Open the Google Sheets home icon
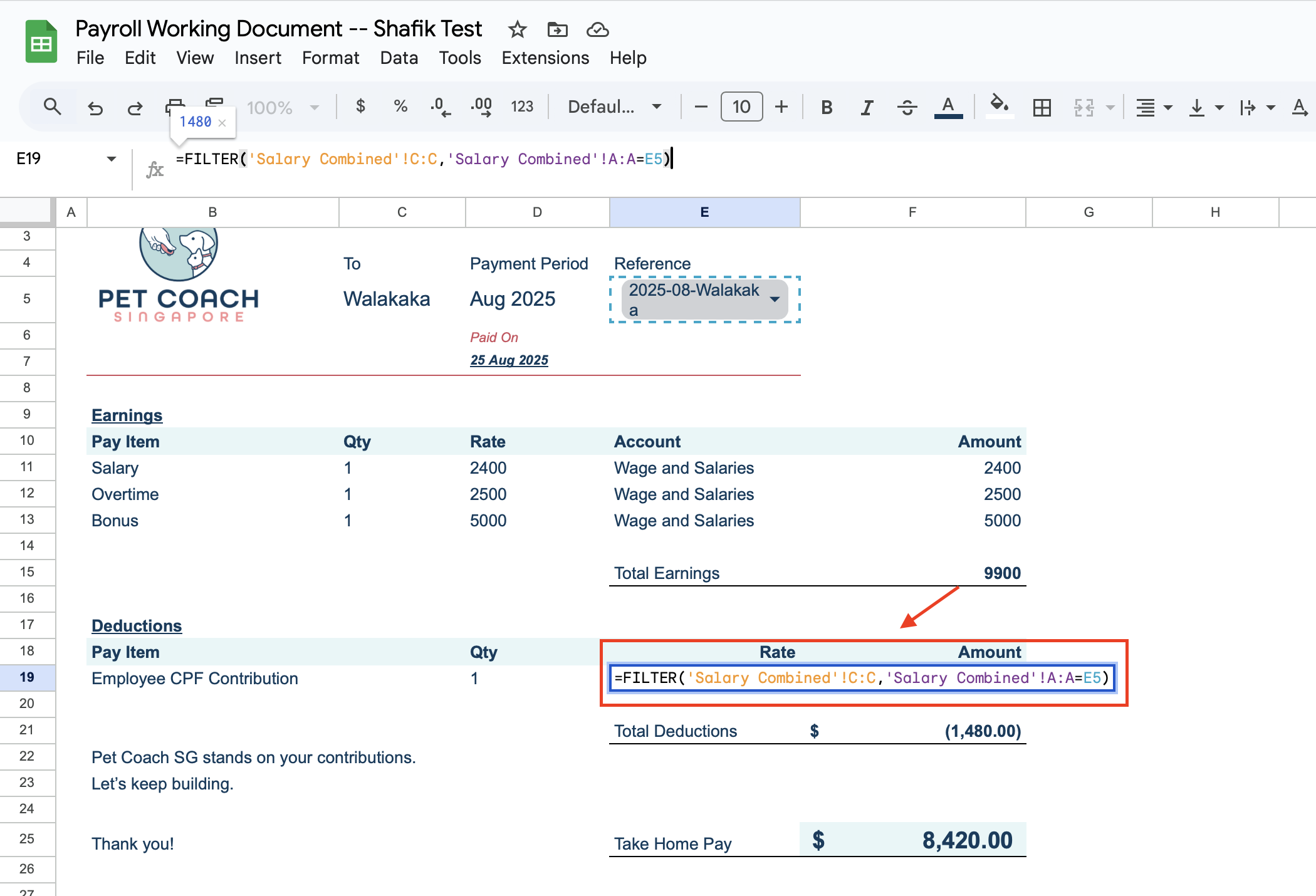This screenshot has width=1316, height=896. (x=41, y=42)
